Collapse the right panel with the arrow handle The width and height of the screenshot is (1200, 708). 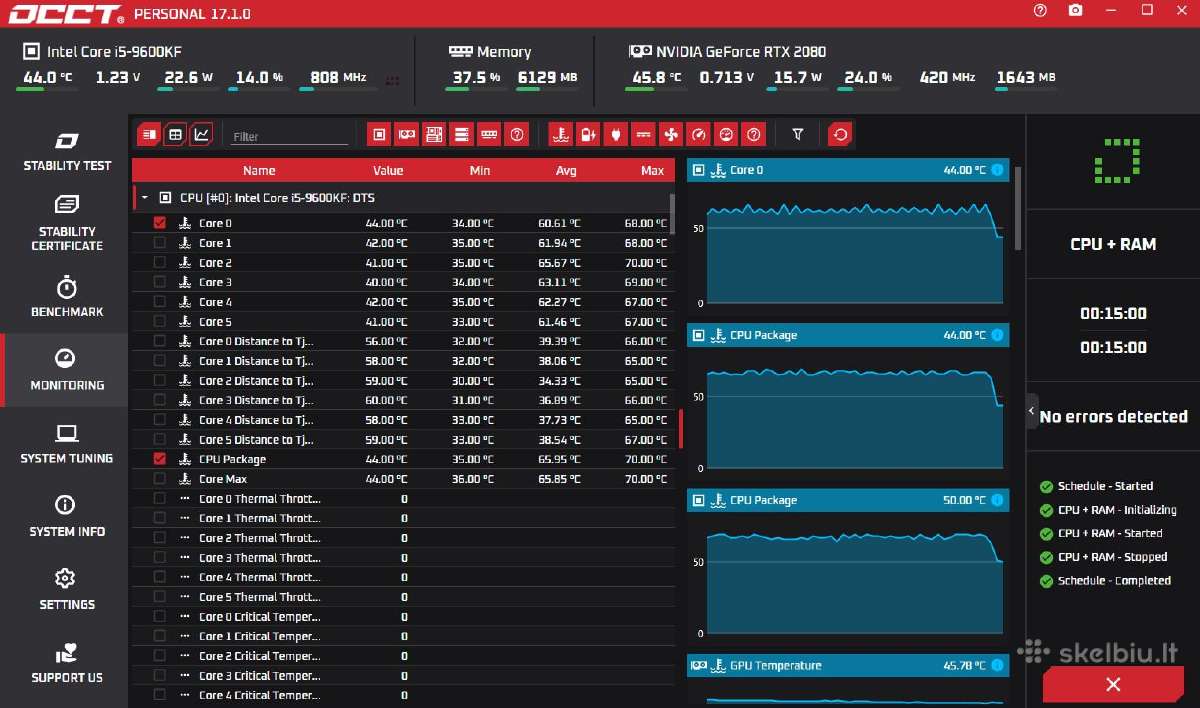pyautogui.click(x=1031, y=411)
